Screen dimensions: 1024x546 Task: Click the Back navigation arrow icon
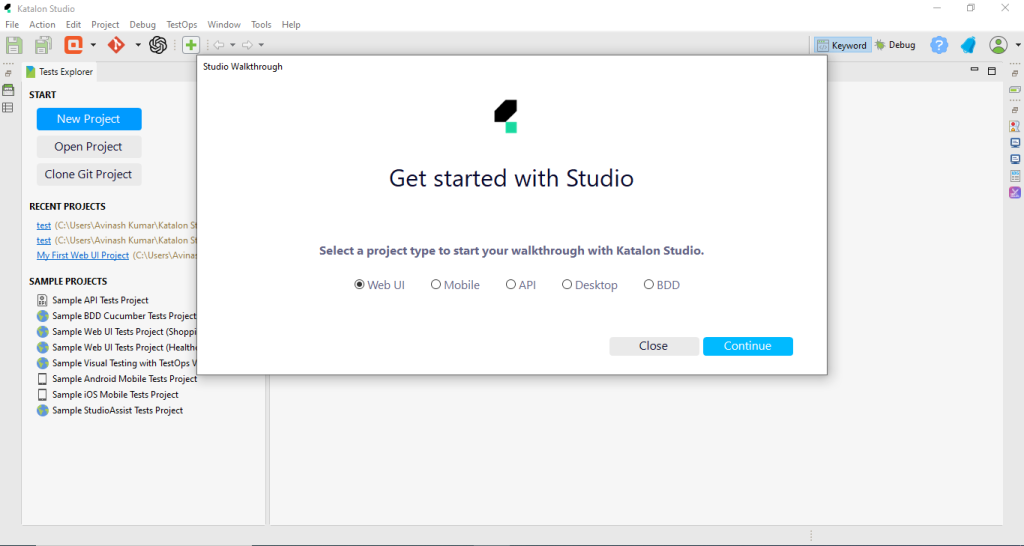[219, 45]
